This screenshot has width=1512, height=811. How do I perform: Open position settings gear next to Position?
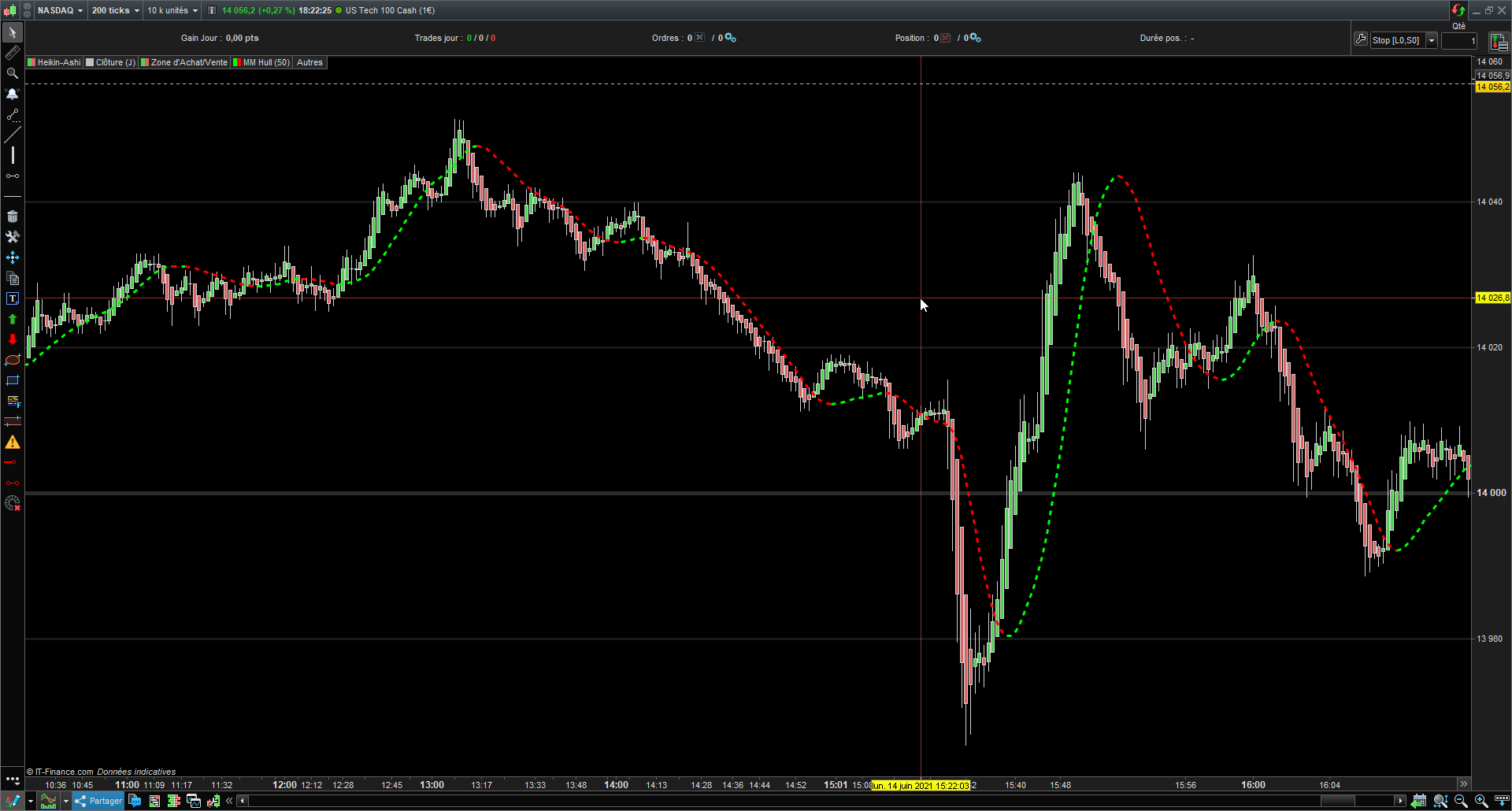click(975, 38)
